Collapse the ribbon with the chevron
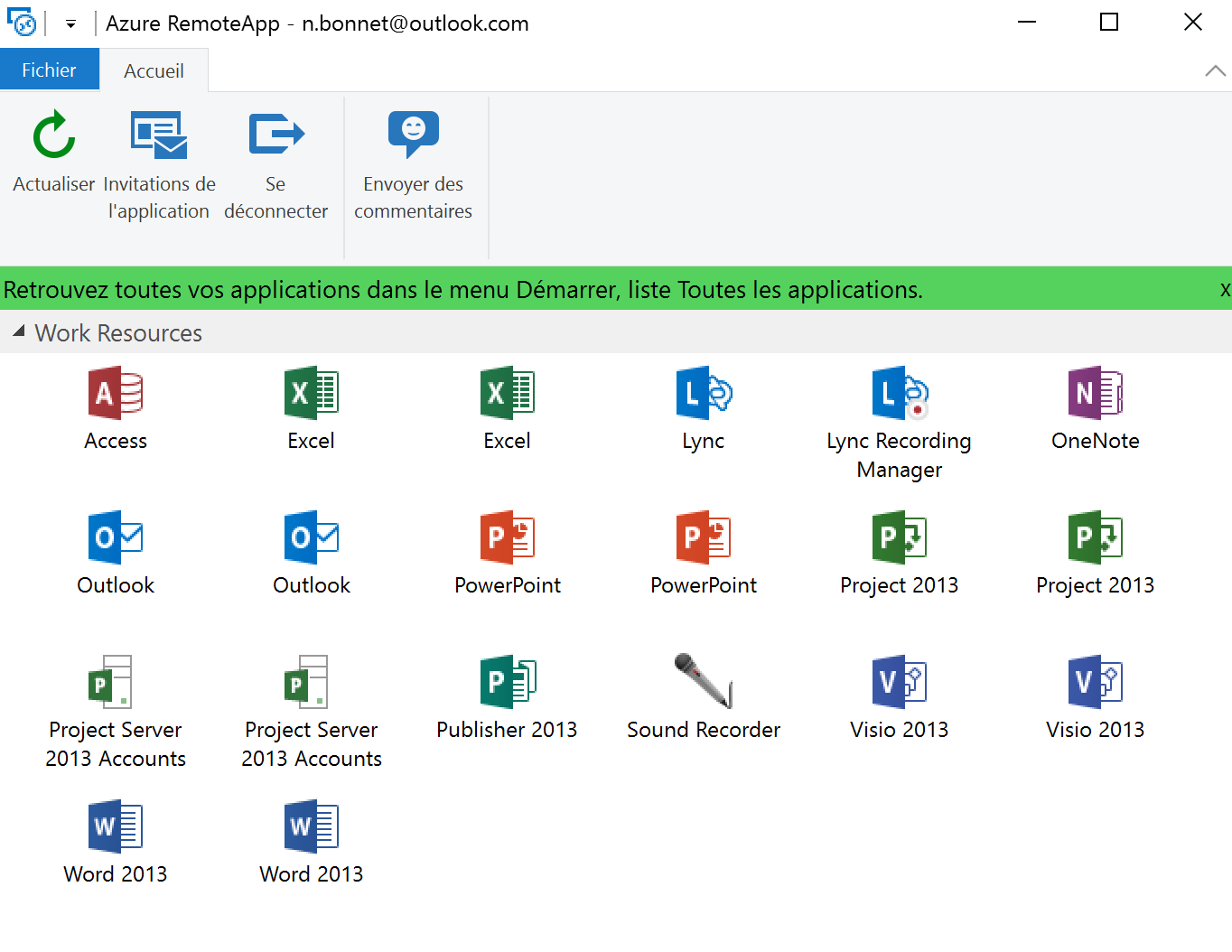The height and width of the screenshot is (952, 1232). point(1215,71)
